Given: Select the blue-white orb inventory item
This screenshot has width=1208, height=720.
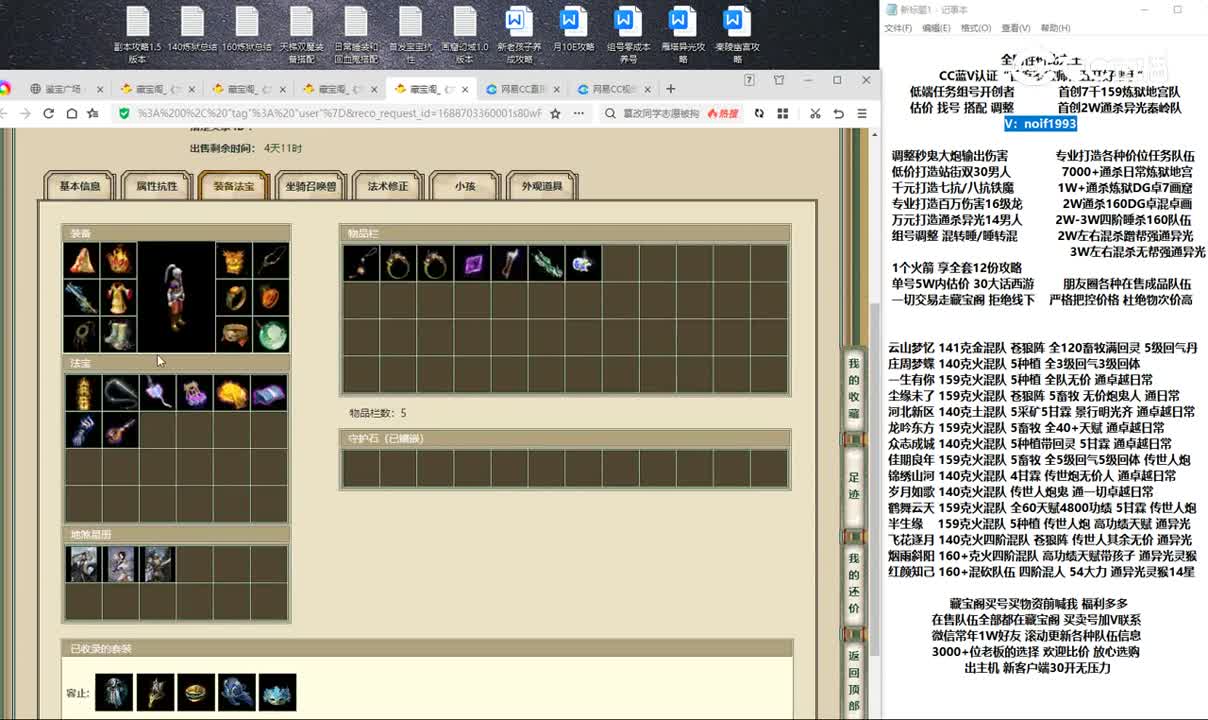Looking at the screenshot, I should (583, 263).
